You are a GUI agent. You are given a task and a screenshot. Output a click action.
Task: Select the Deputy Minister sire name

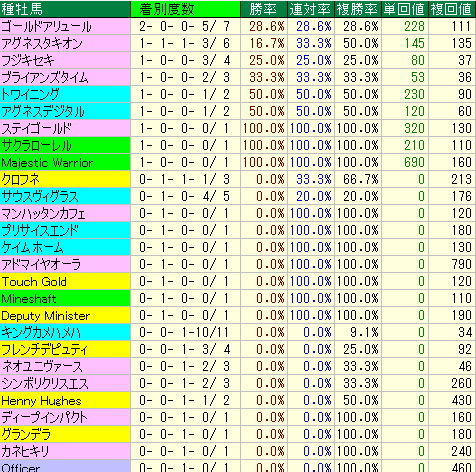pyautogui.click(x=46, y=316)
